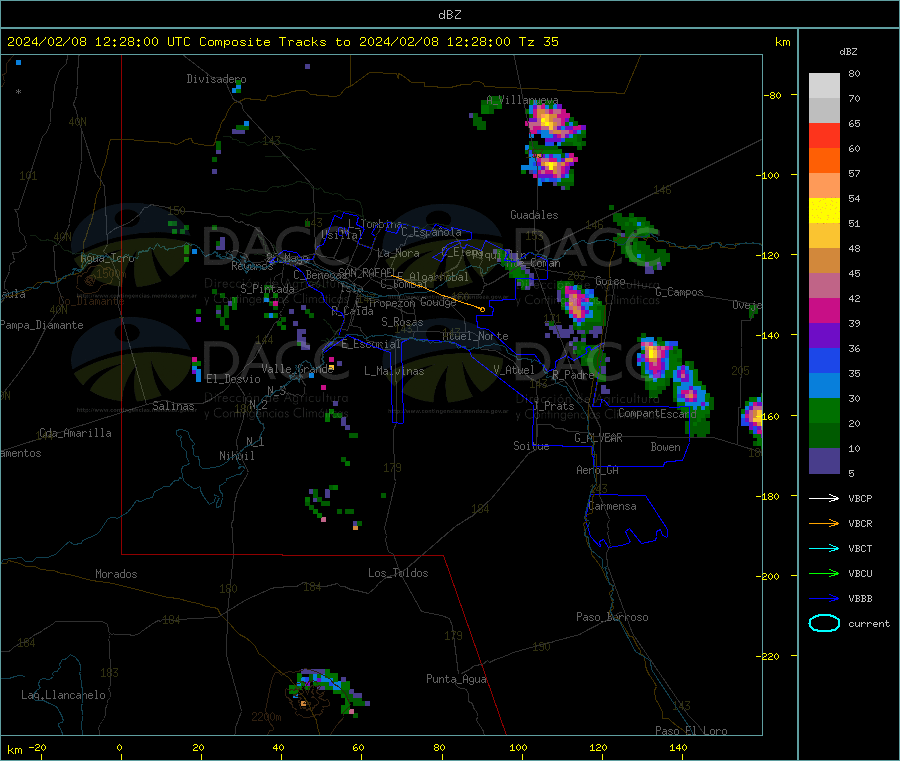Click the green VBCU arrow legend icon

824,573
